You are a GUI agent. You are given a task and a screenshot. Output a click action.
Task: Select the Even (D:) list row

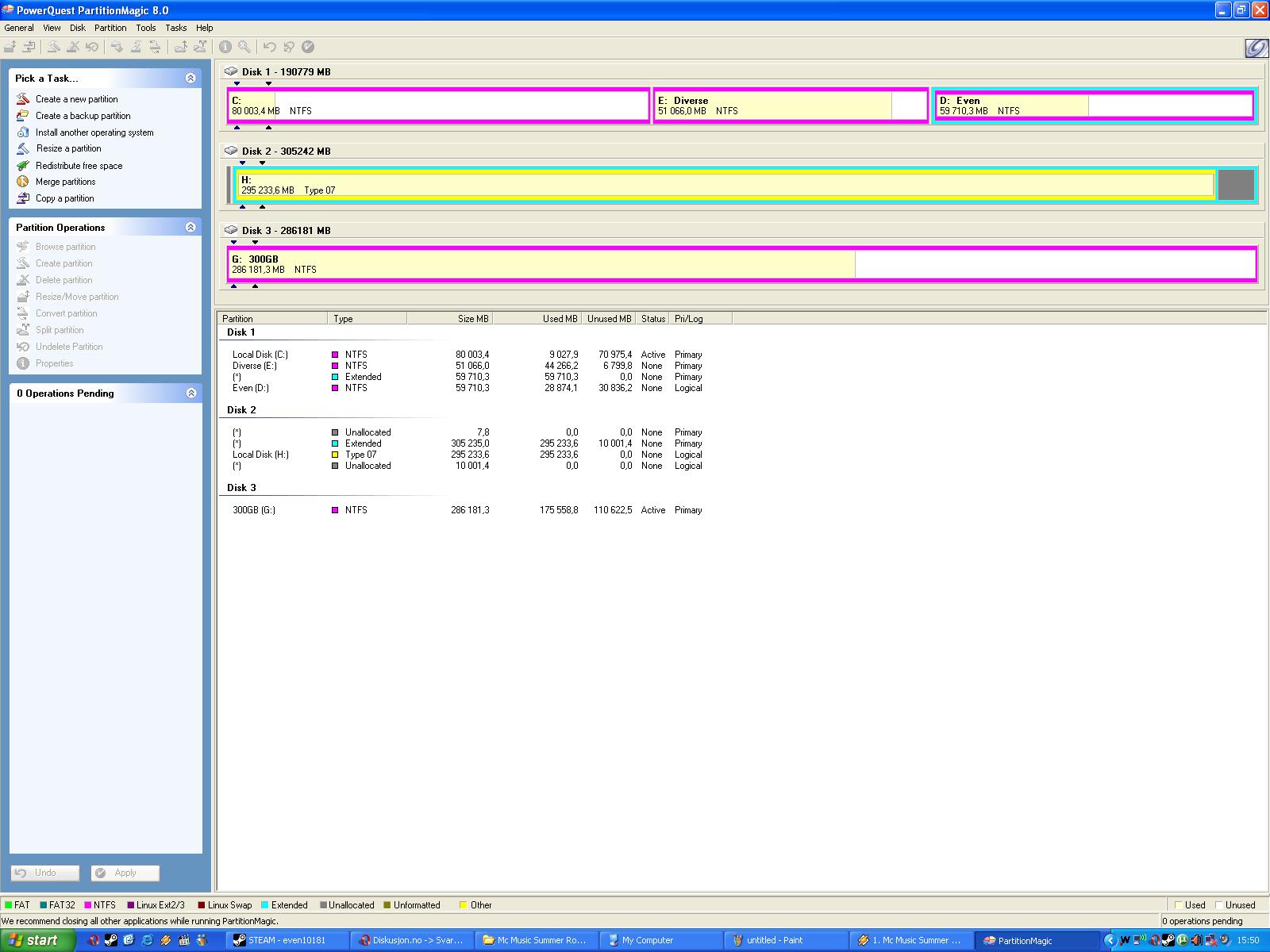click(468, 388)
